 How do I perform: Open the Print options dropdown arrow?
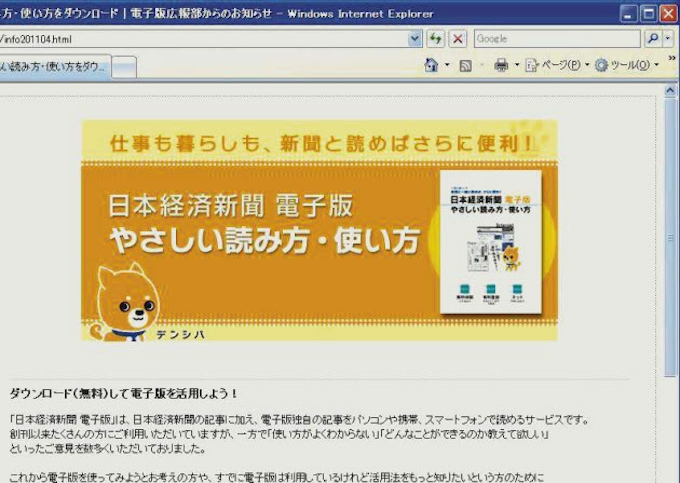click(x=516, y=65)
